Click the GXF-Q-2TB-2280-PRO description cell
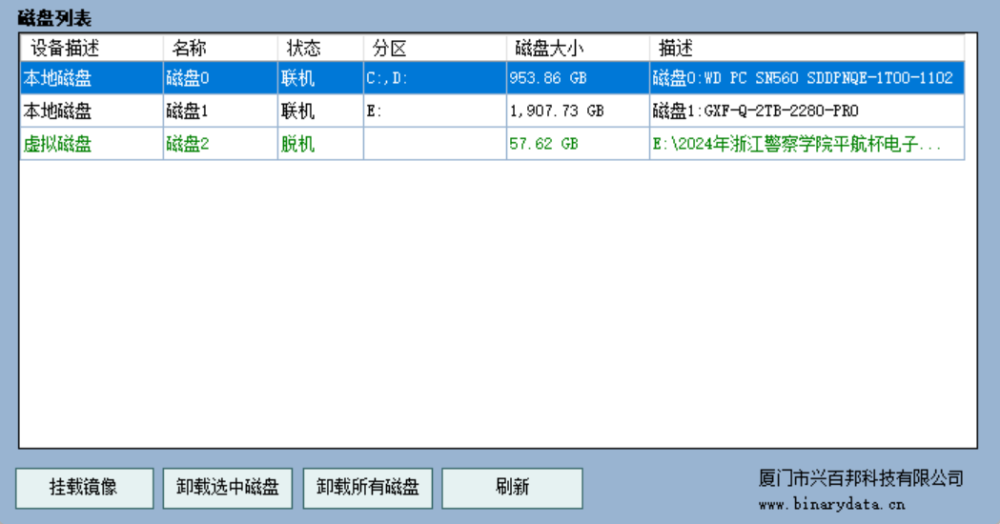1000x524 pixels. coord(755,111)
